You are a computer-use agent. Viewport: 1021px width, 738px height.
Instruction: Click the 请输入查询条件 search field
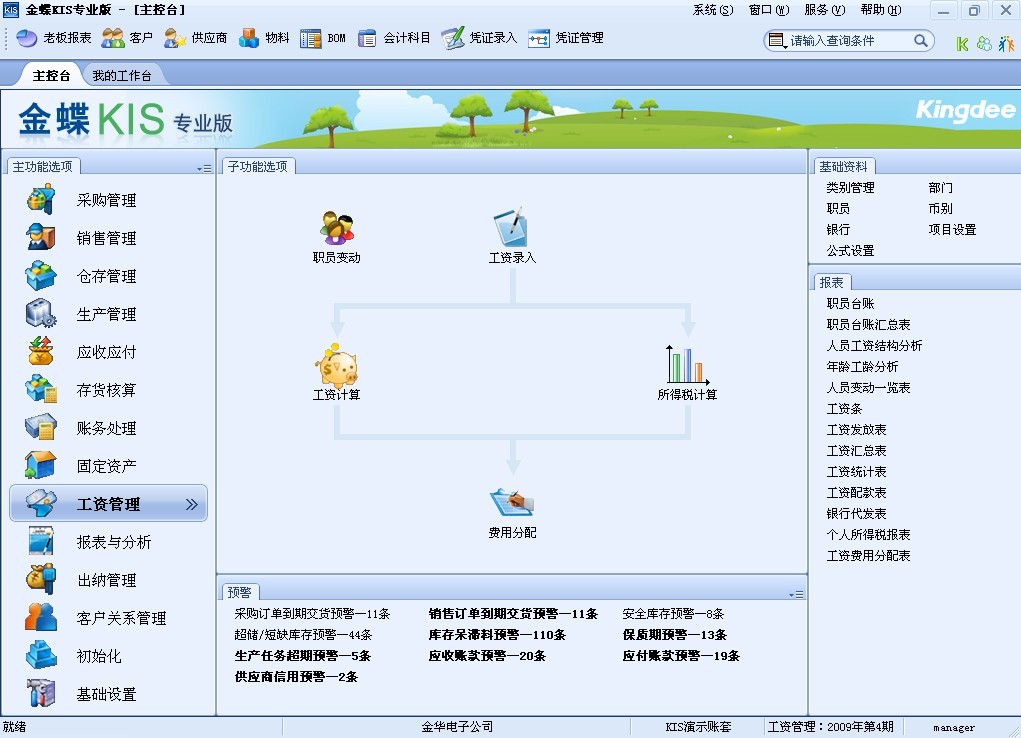[848, 40]
